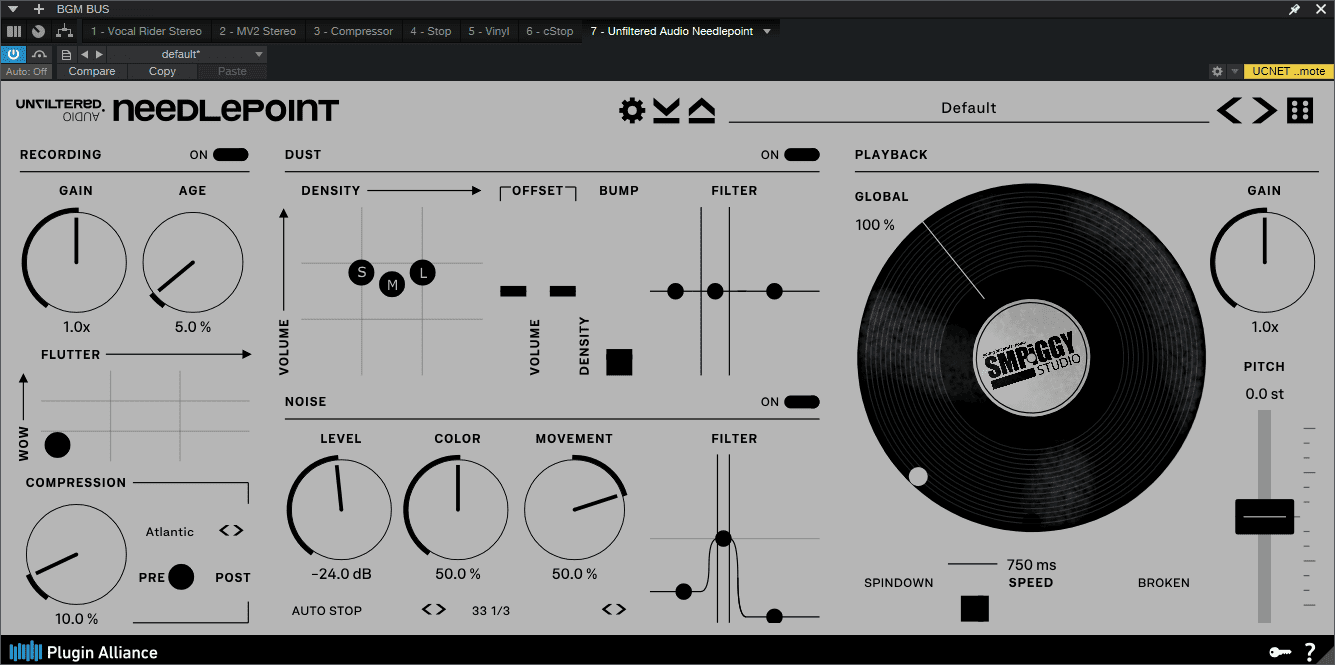Switch to the 3 - Compressor tab
The width and height of the screenshot is (1335, 665).
(353, 31)
